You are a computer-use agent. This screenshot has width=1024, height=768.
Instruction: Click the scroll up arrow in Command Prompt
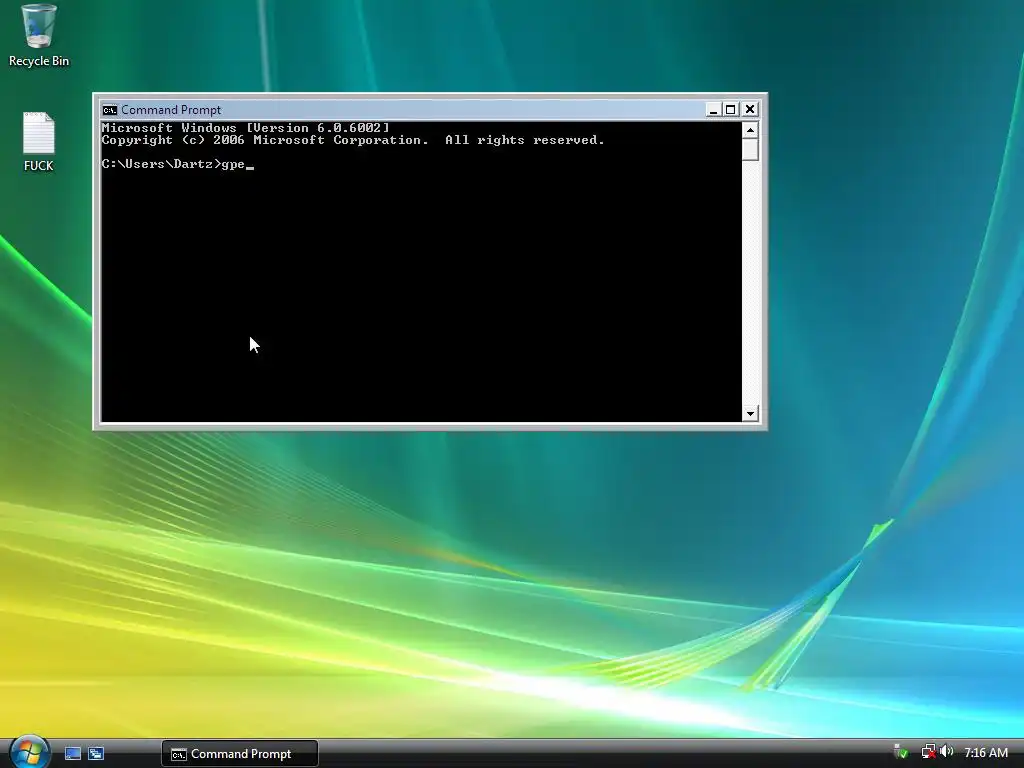750,130
